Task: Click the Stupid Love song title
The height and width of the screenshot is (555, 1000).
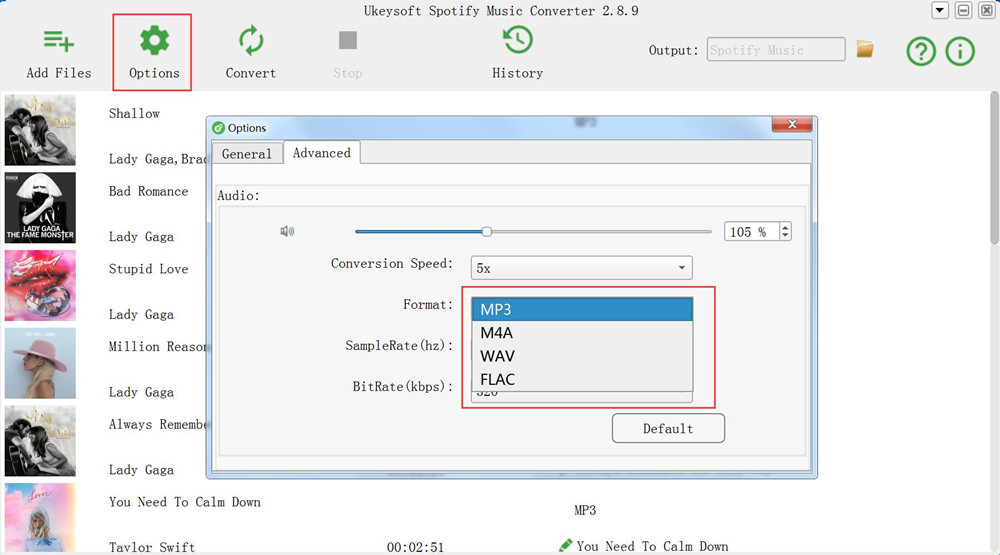Action: [148, 269]
